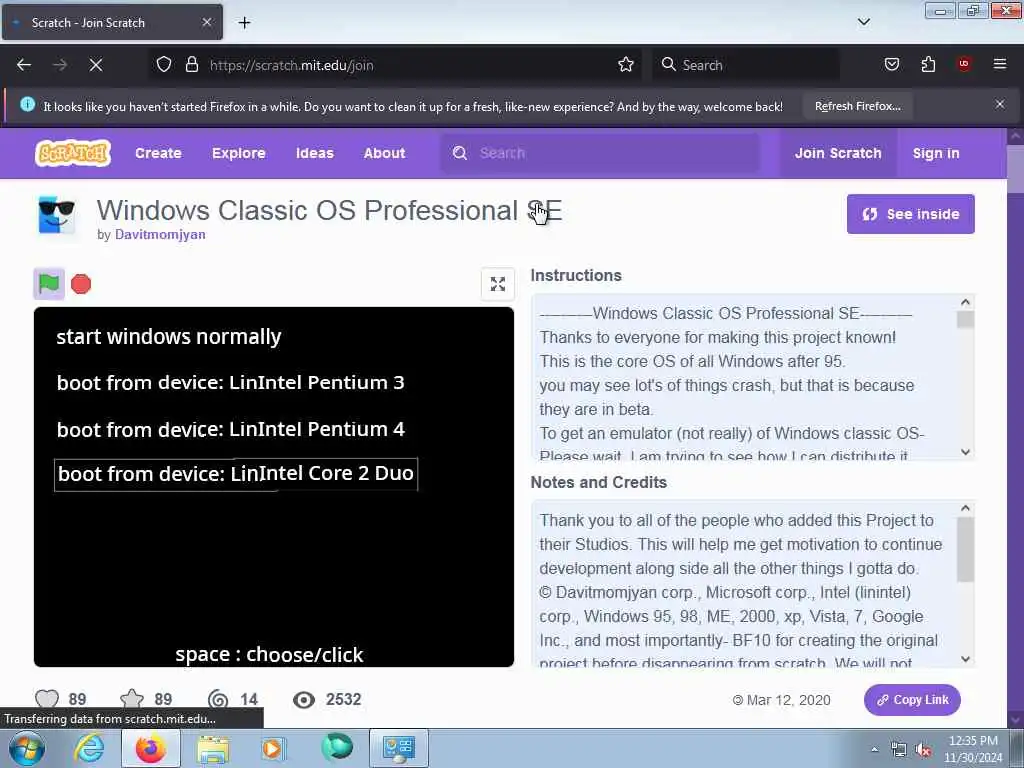1024x768 pixels.
Task: Open Davitmomjyan's avatar thumbnail
Action: pyautogui.click(x=56, y=215)
